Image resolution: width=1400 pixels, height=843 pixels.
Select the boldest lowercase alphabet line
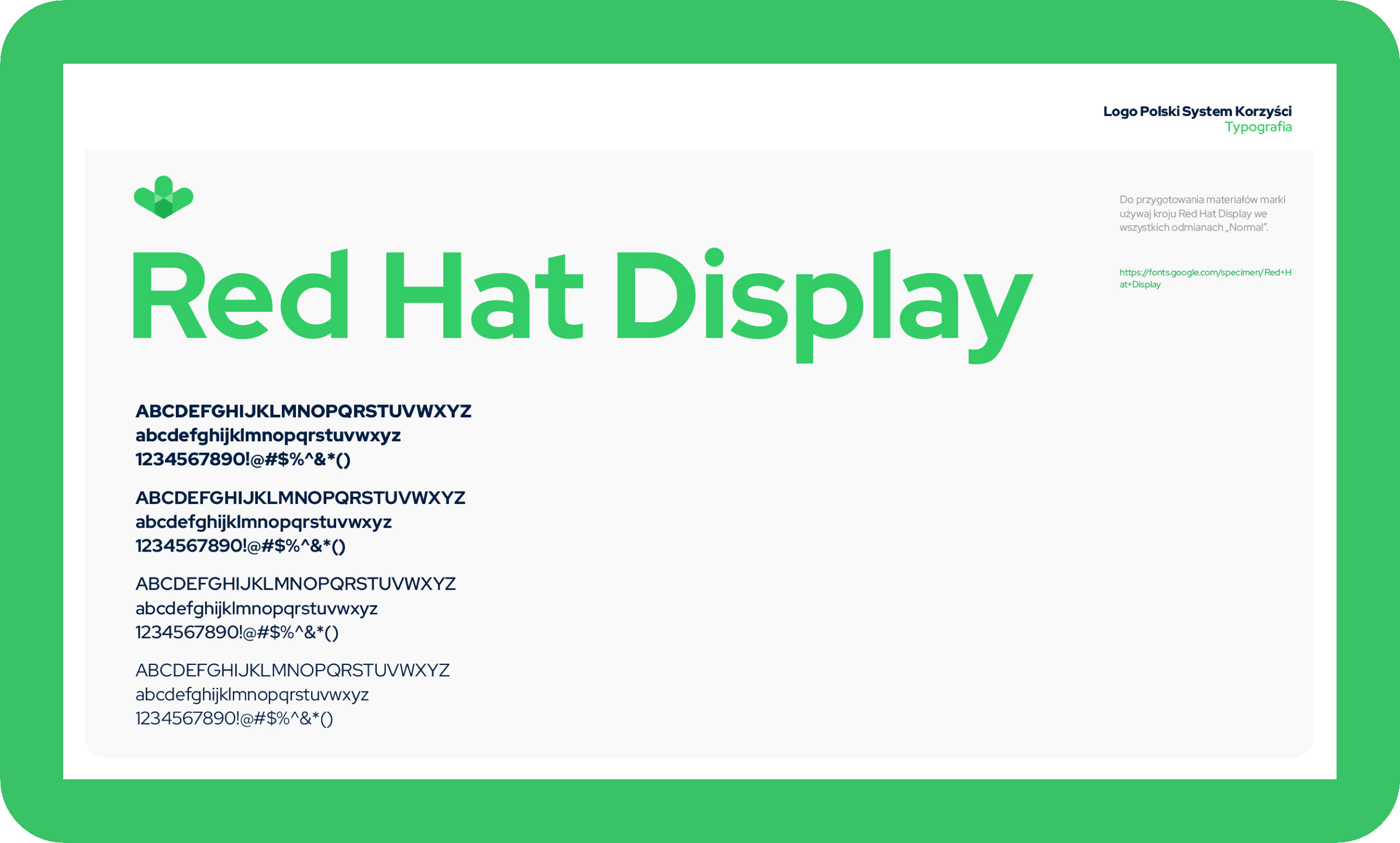click(268, 436)
